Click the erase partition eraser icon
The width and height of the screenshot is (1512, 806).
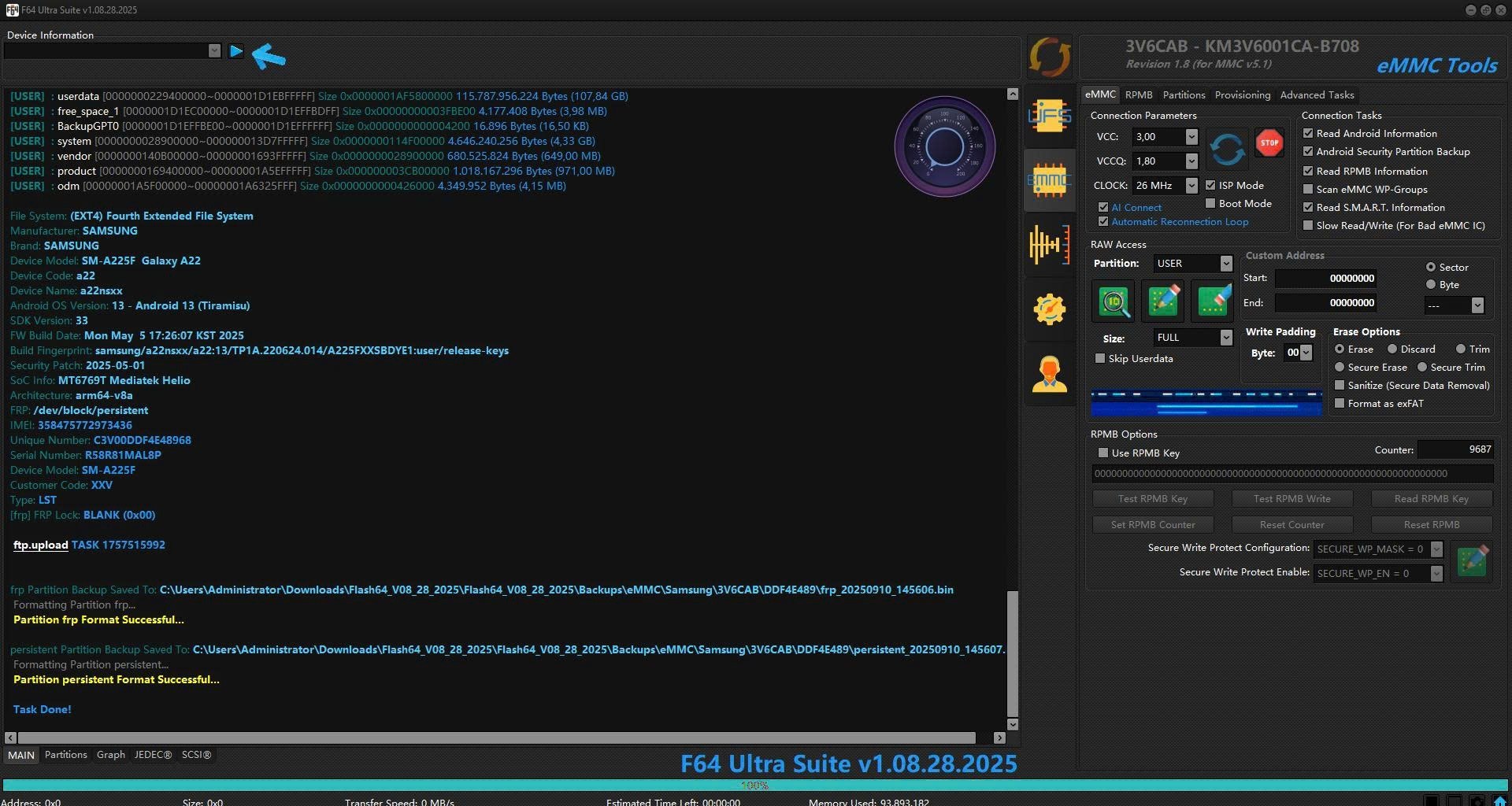[x=1213, y=301]
